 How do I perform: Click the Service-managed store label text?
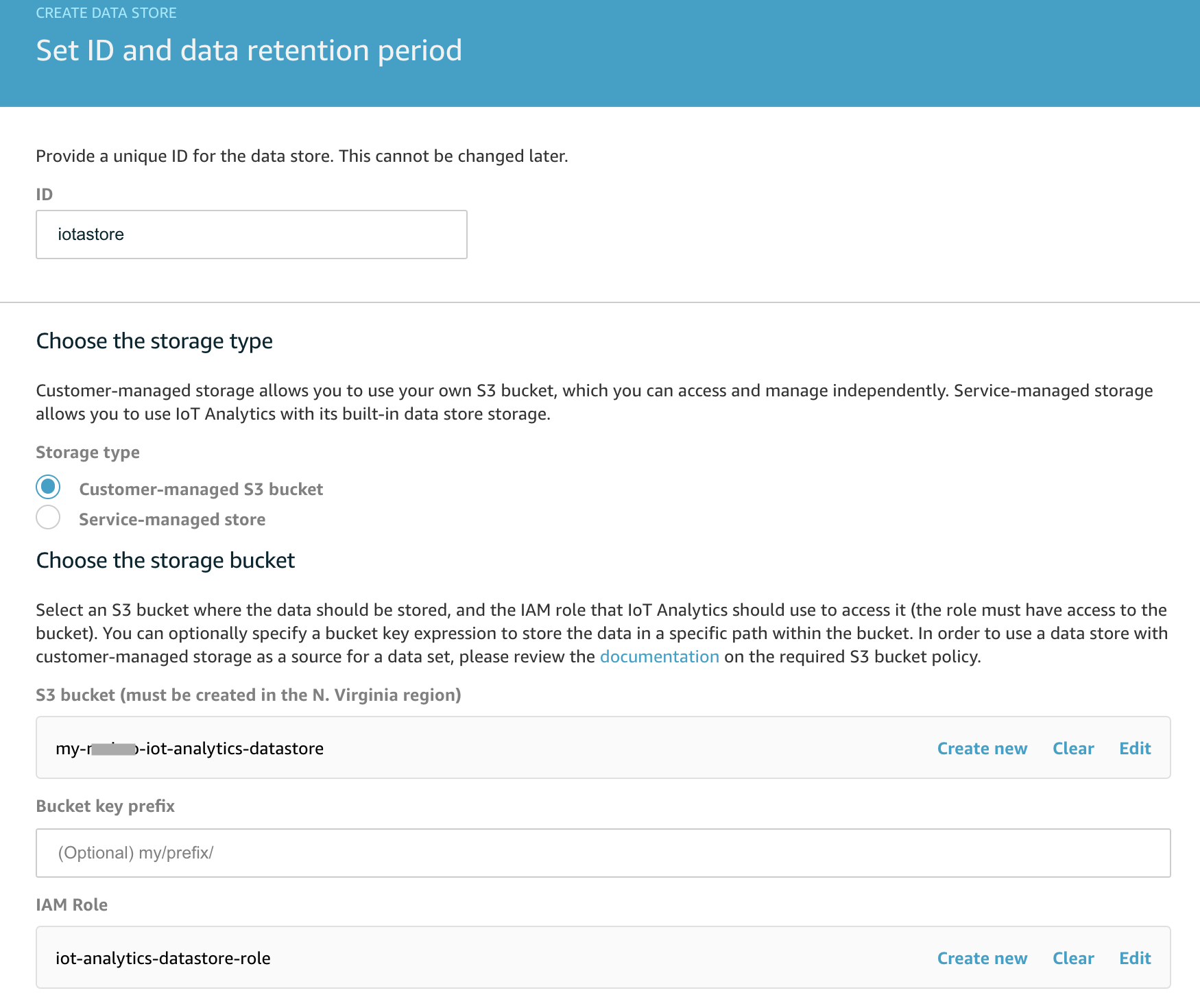[172, 519]
